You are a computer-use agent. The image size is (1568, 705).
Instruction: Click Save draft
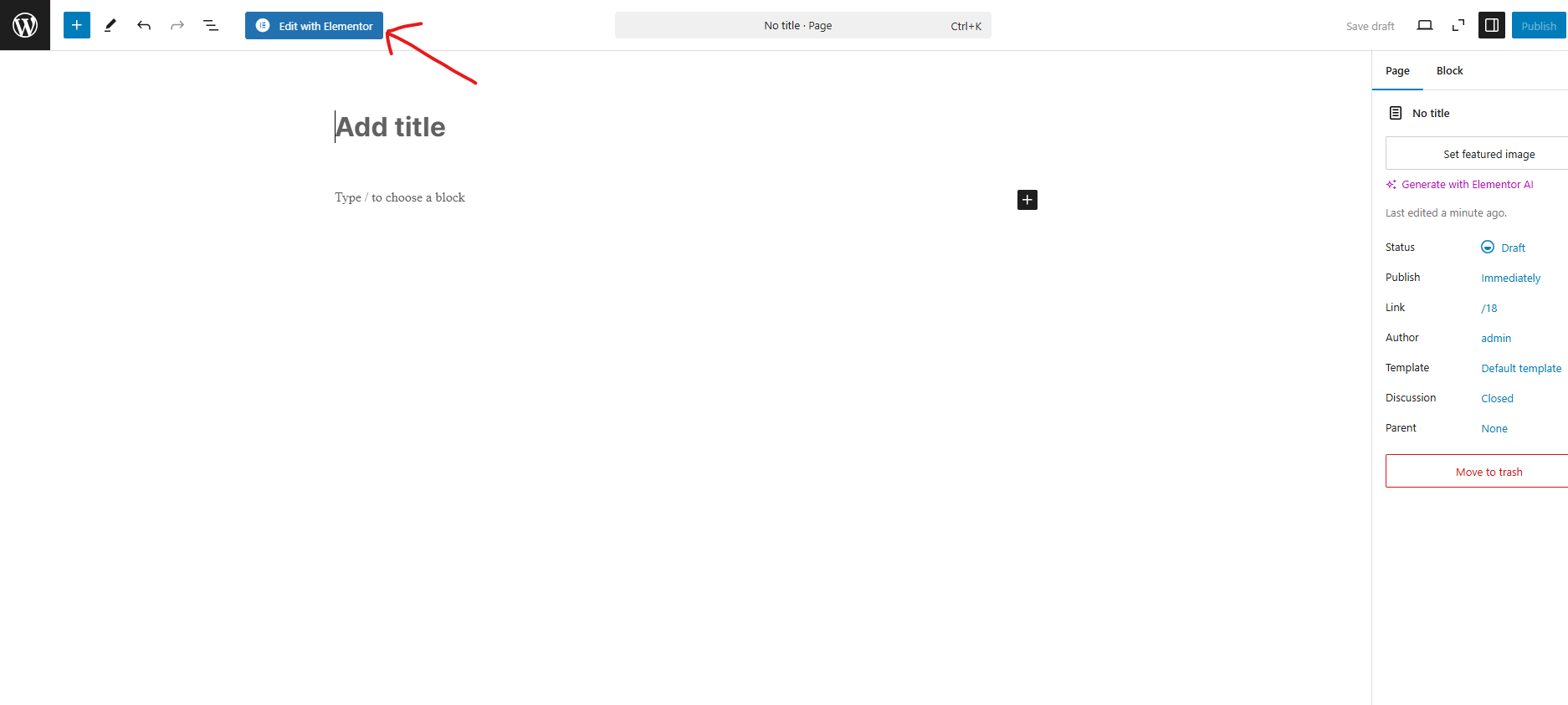tap(1370, 26)
